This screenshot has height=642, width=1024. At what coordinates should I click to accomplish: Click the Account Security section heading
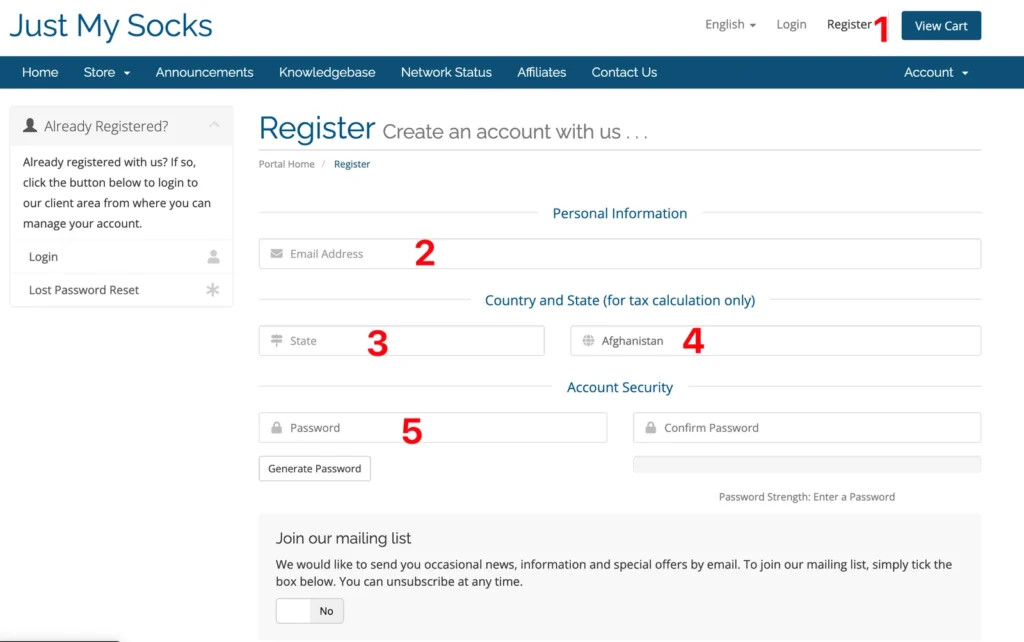click(619, 387)
